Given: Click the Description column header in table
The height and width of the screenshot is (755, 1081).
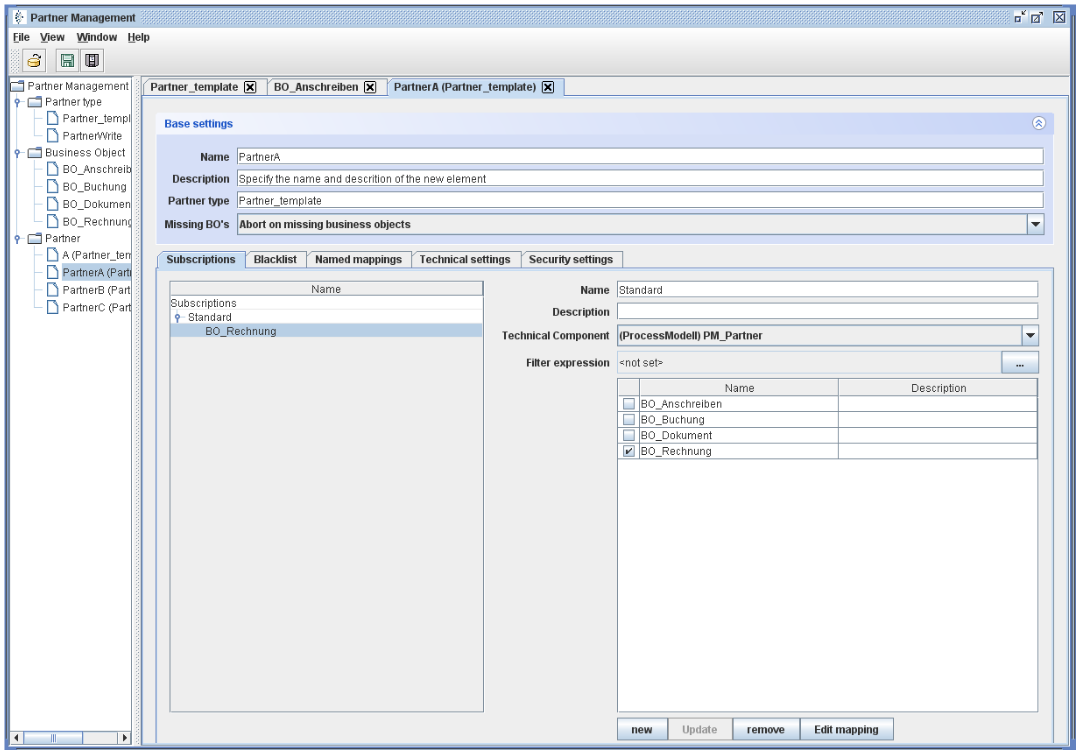Looking at the screenshot, I should (x=938, y=388).
